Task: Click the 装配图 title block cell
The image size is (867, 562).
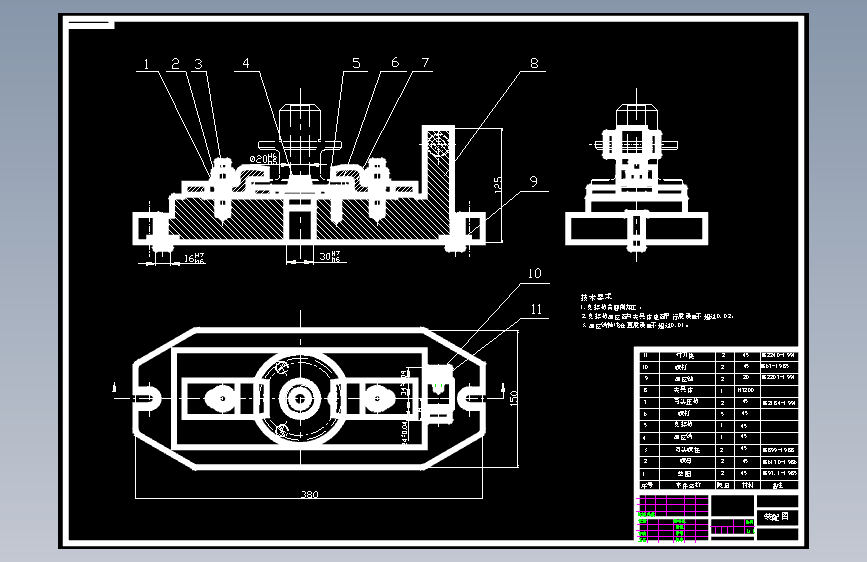Action: (777, 517)
